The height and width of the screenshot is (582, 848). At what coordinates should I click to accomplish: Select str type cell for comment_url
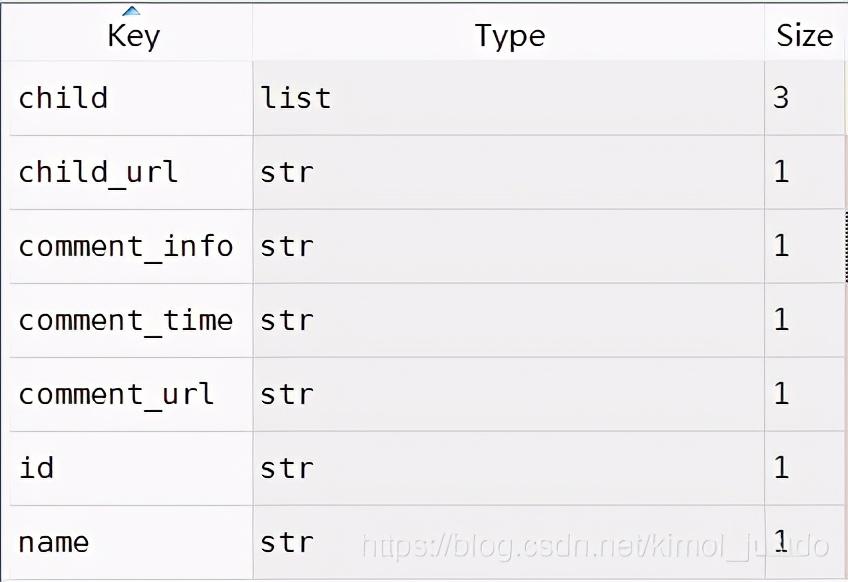(509, 394)
